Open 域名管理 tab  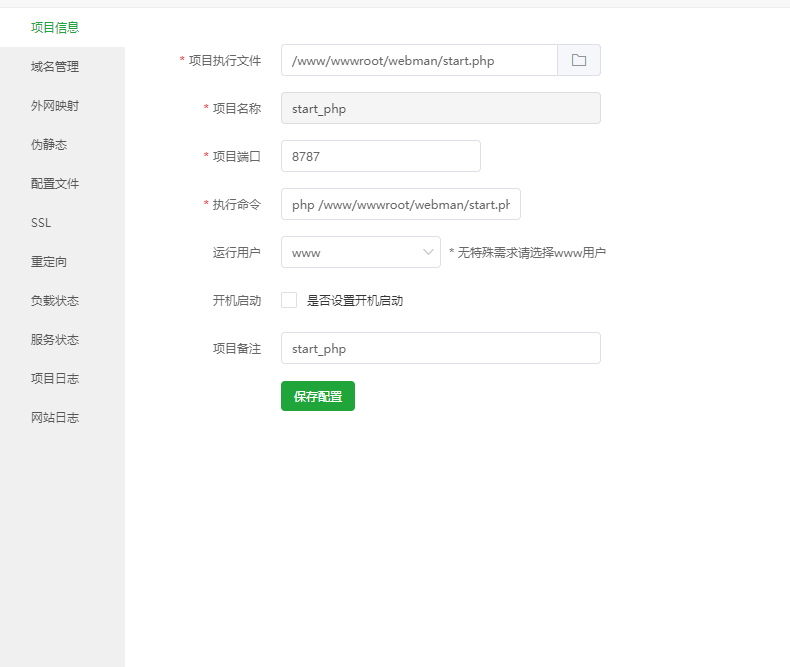pyautogui.click(x=55, y=67)
